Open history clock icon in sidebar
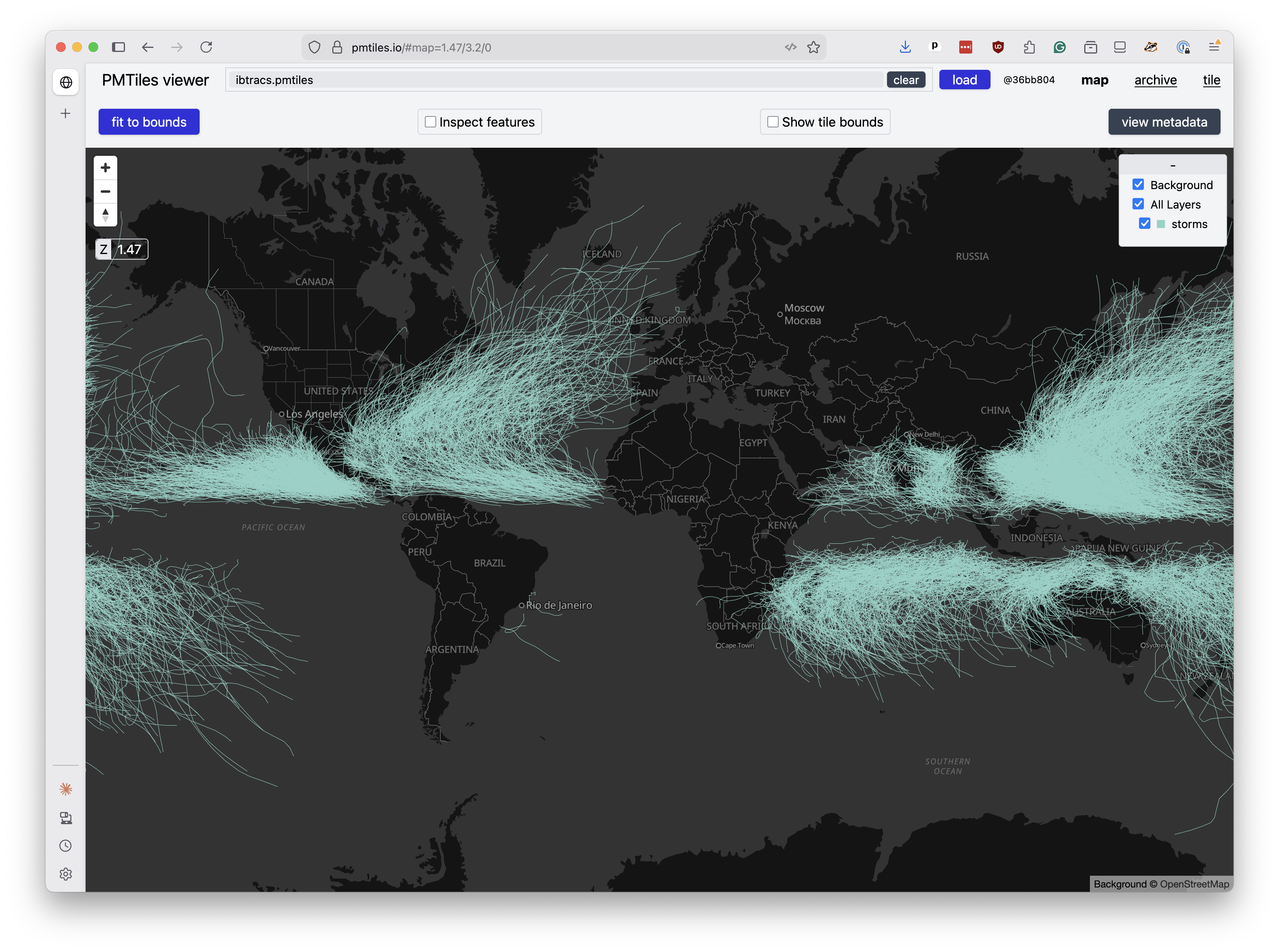The image size is (1279, 952). (66, 845)
